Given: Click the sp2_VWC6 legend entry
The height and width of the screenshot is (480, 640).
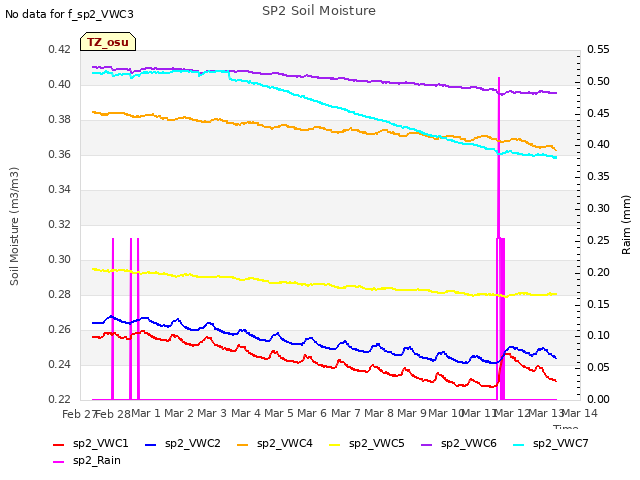Looking at the screenshot, I should (x=459, y=443).
